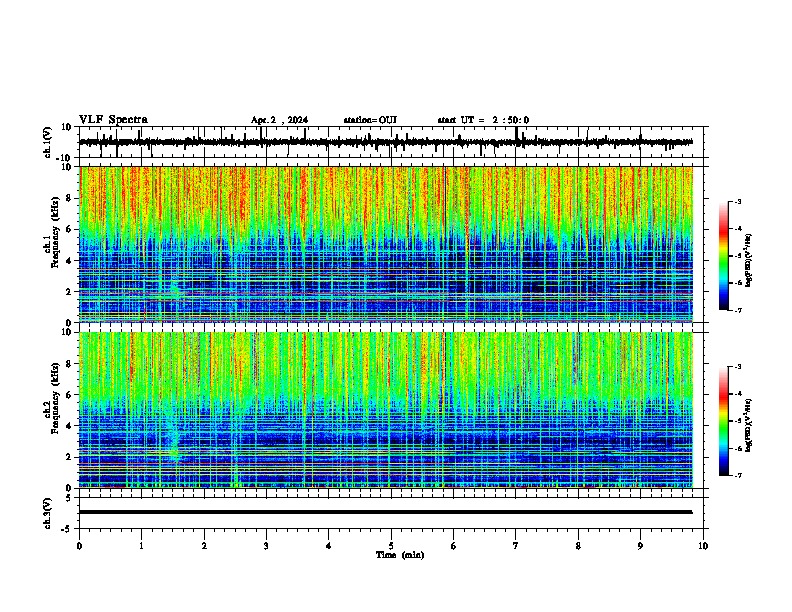Click the "8" tick on the time axis
Image resolution: width=792 pixels, height=612 pixels.
(x=578, y=546)
